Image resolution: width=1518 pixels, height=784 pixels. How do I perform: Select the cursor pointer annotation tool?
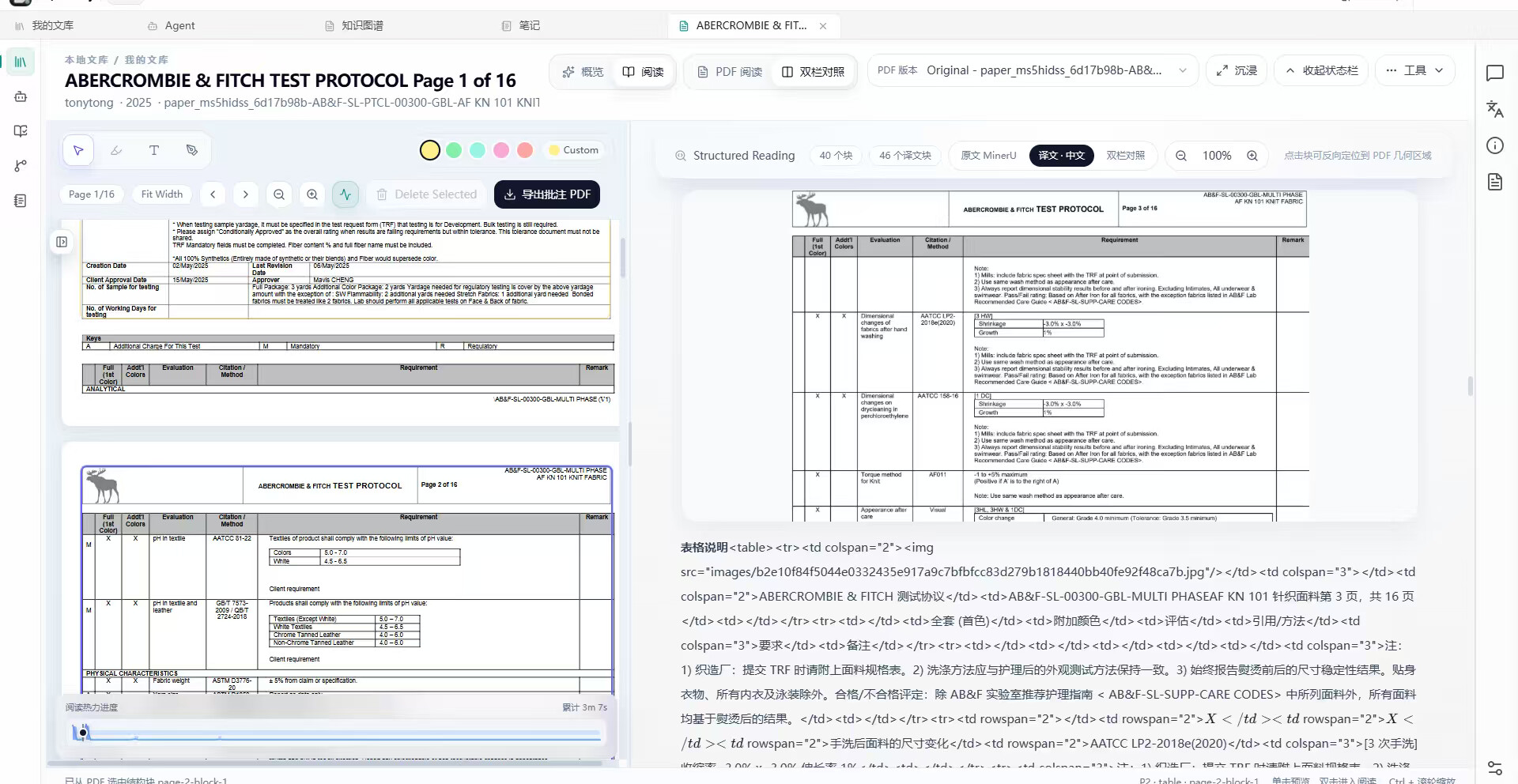(78, 150)
